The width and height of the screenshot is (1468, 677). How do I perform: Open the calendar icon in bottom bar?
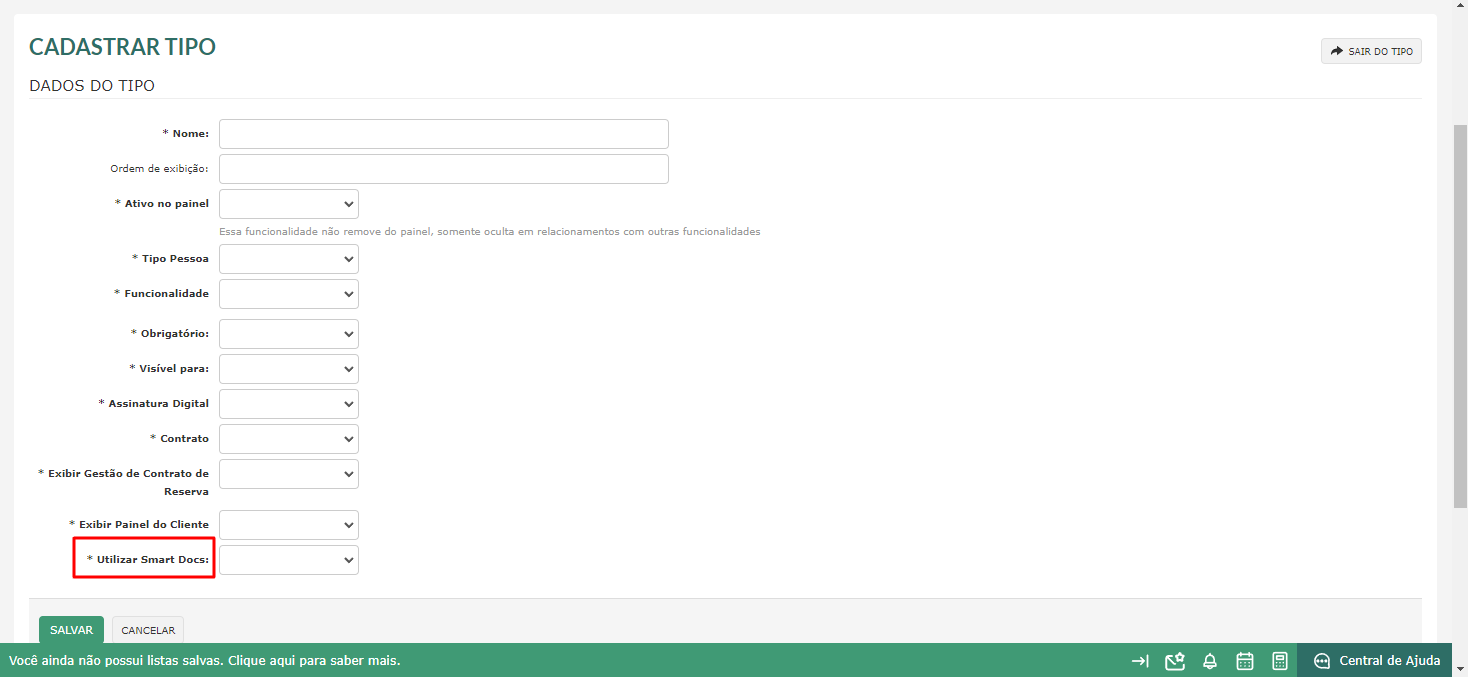coord(1245,661)
